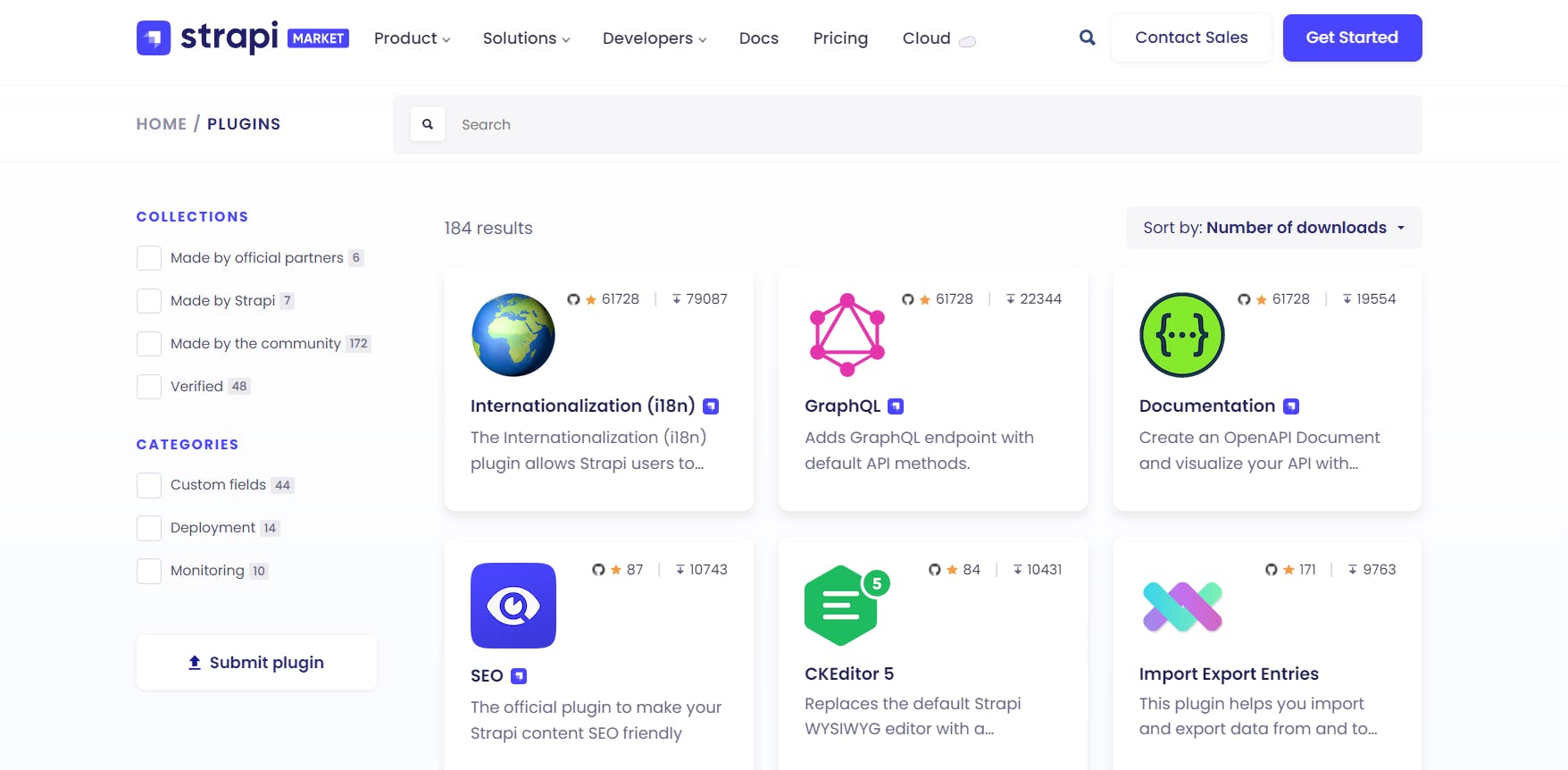Click the Strapi logo icon
1568x770 pixels.
pyautogui.click(x=154, y=38)
